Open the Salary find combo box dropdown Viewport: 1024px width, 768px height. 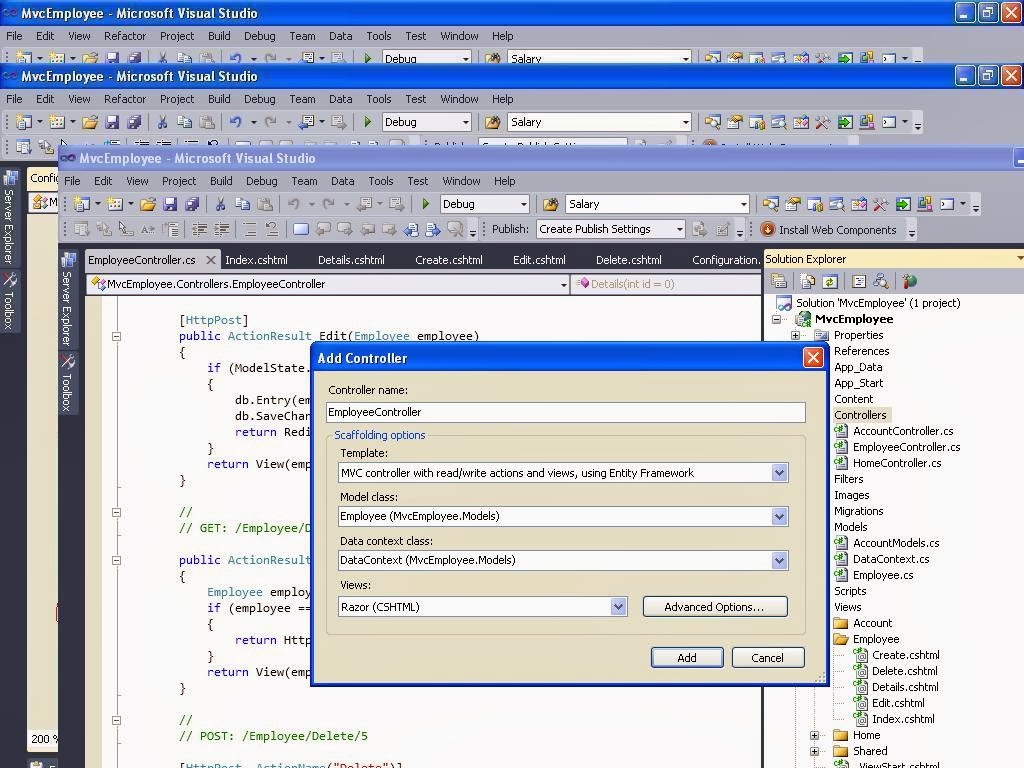pos(743,204)
